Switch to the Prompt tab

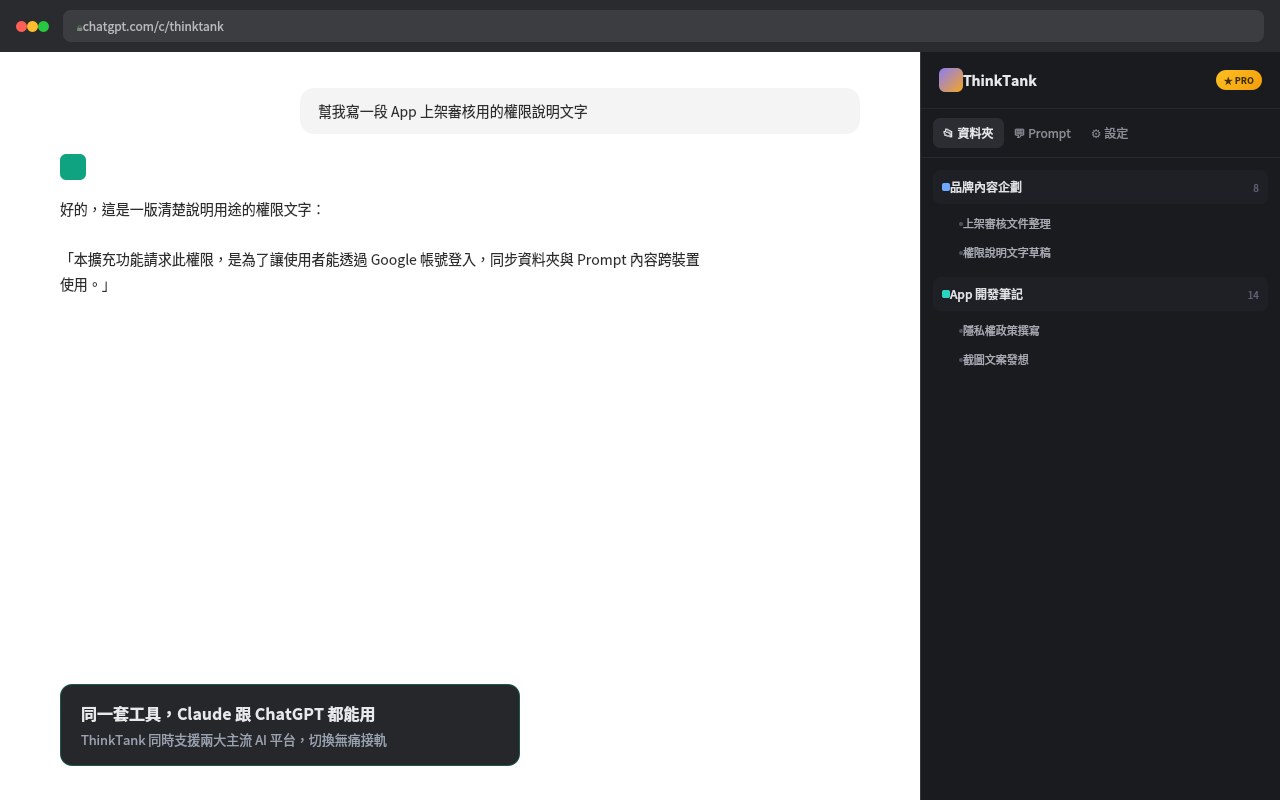pos(1042,133)
